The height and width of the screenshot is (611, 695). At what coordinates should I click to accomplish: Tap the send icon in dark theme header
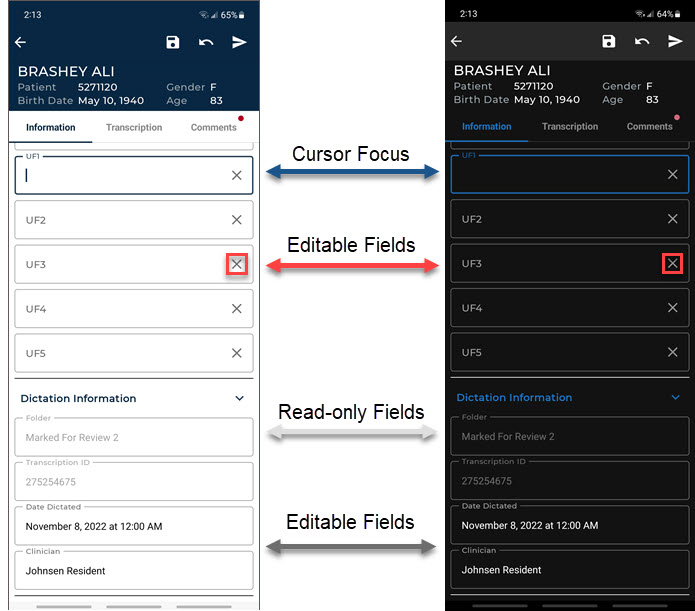[x=675, y=41]
